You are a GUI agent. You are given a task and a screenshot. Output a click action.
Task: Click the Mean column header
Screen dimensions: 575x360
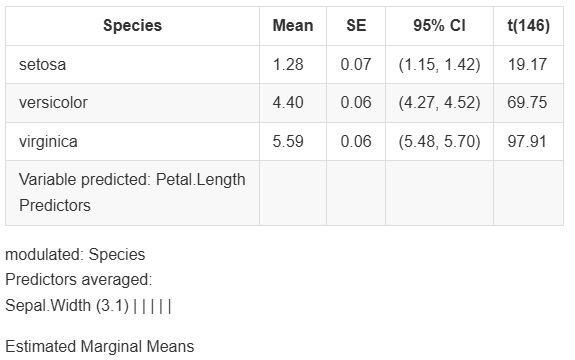pyautogui.click(x=293, y=26)
